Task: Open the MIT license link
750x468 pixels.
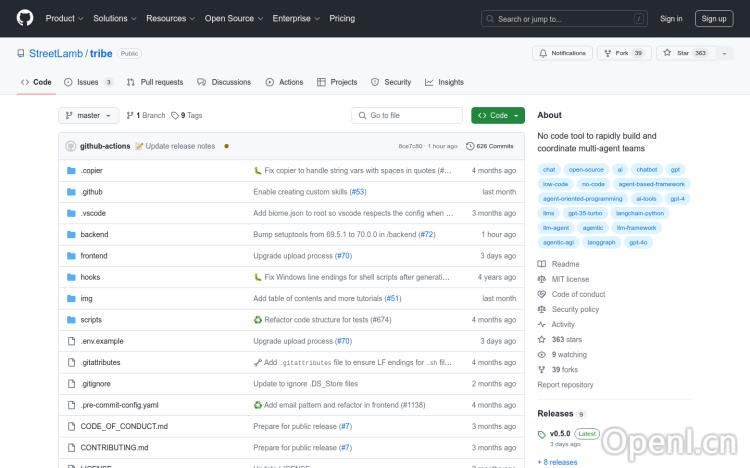Action: [x=570, y=279]
